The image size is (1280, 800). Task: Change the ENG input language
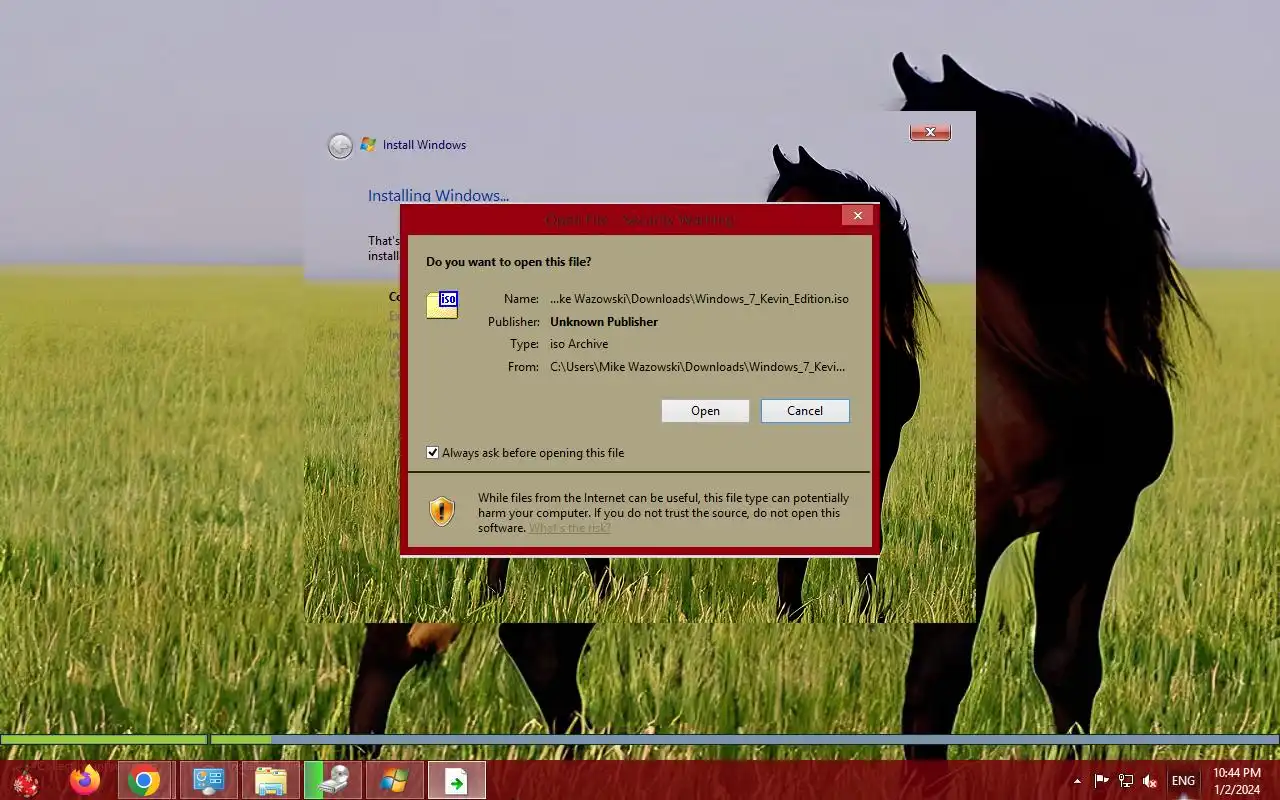click(1183, 781)
